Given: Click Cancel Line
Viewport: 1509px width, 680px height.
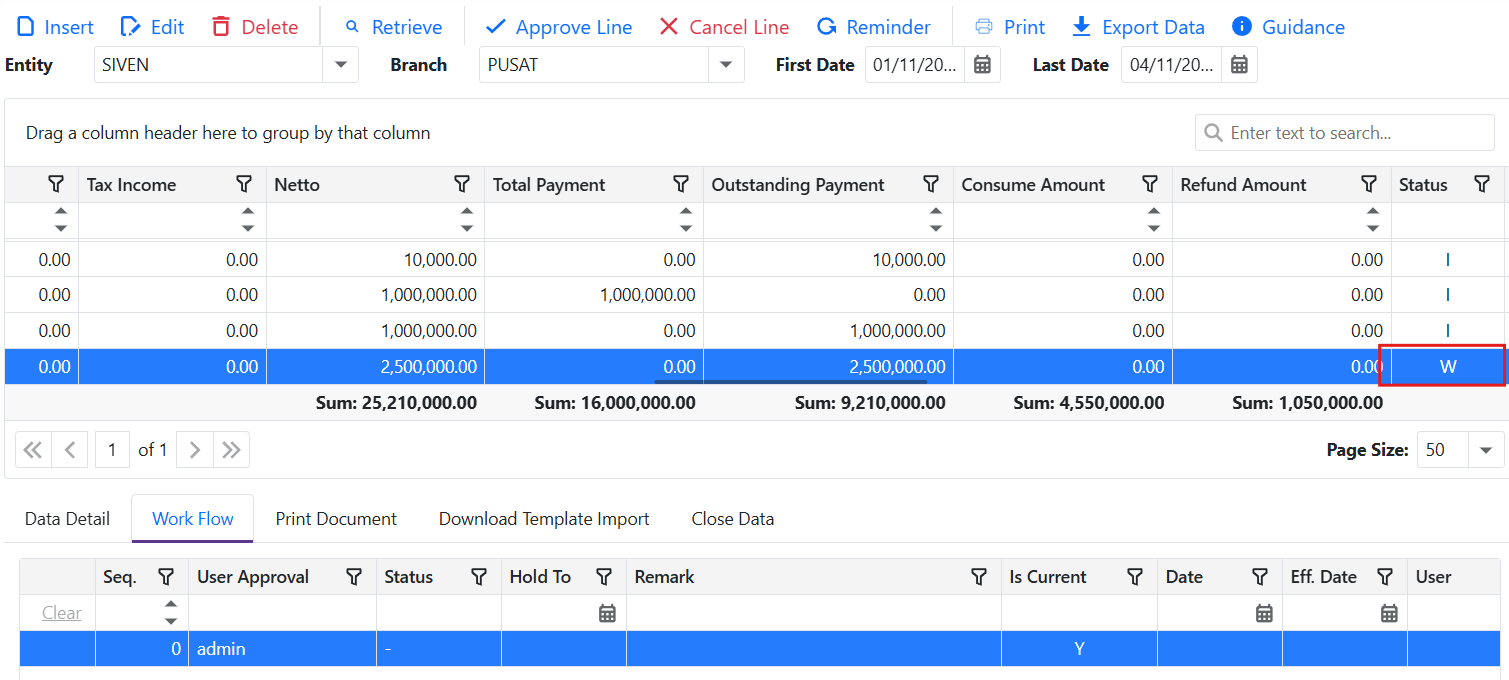Looking at the screenshot, I should click(724, 27).
